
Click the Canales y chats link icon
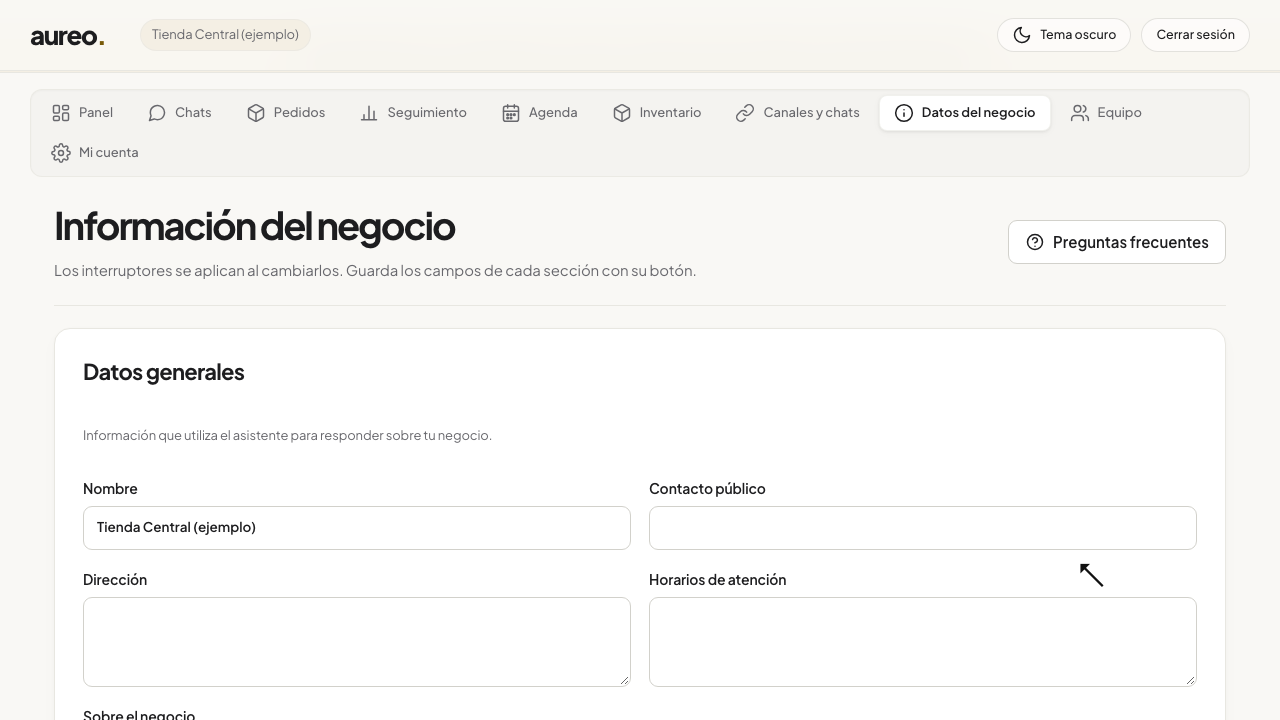click(745, 113)
